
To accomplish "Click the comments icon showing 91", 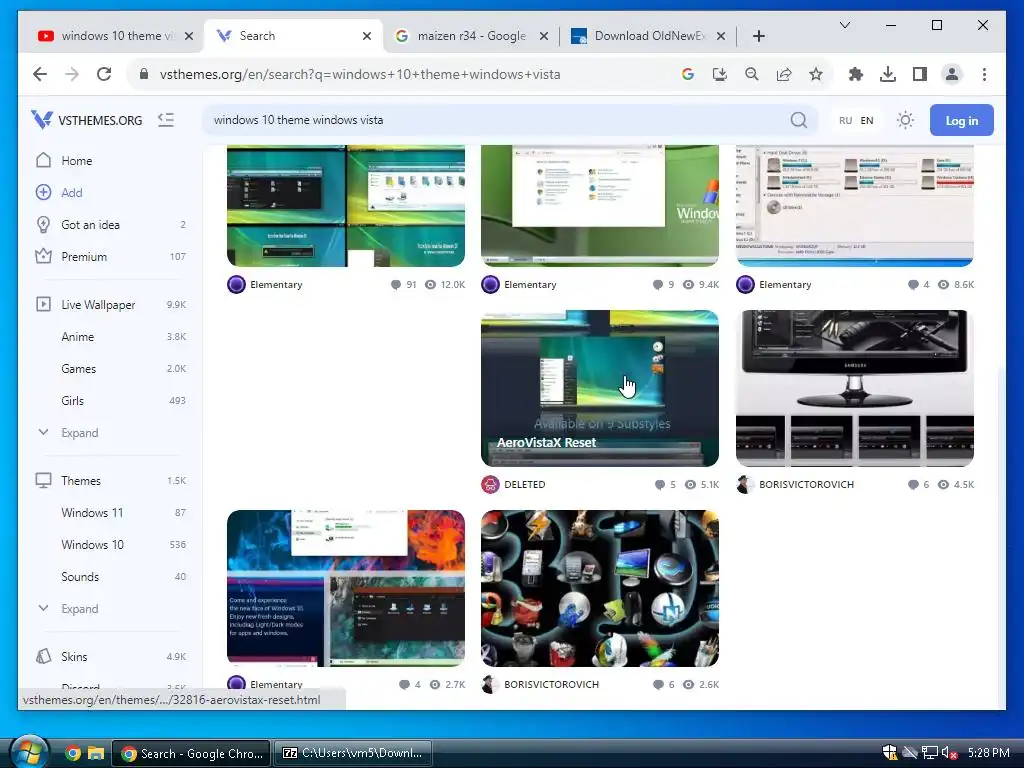I will tap(395, 285).
